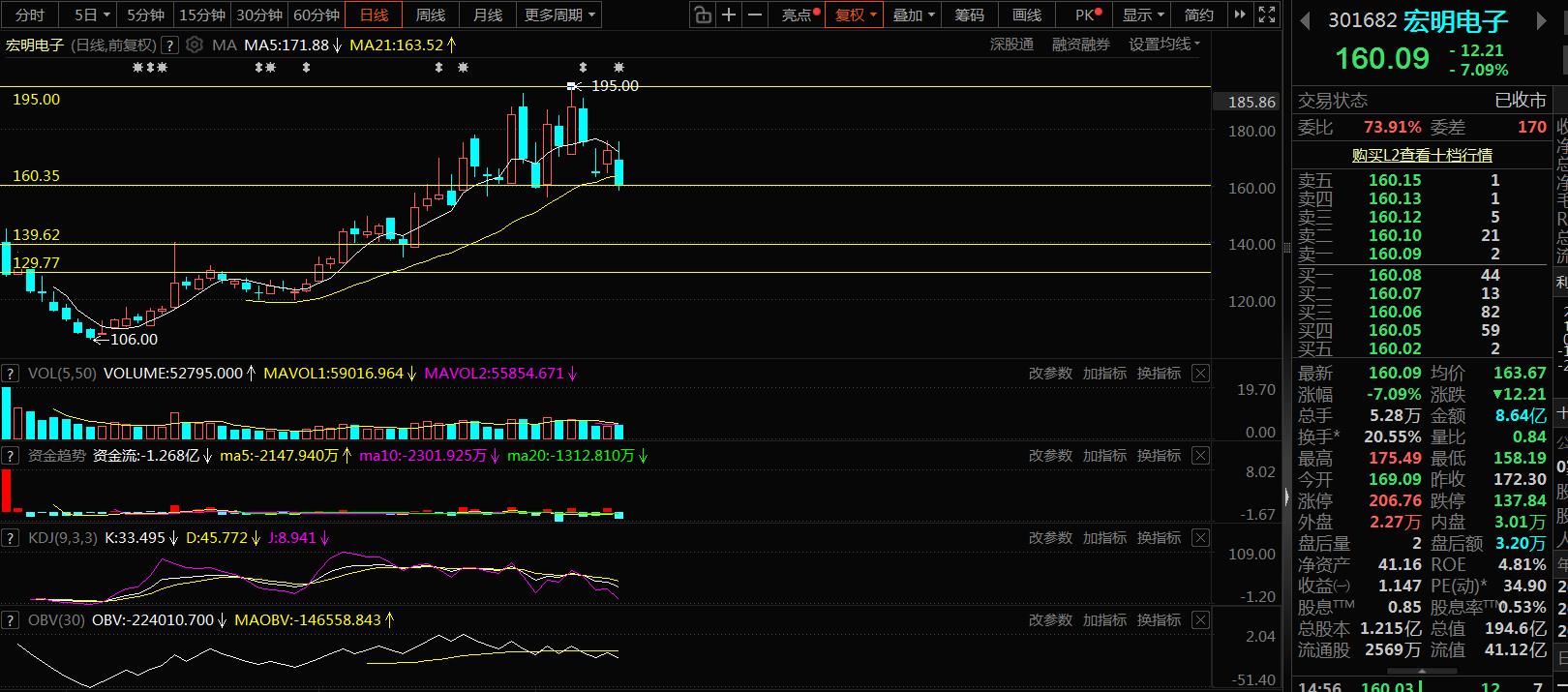Close the KDJ indicator panel
The image size is (1568, 692).
[1200, 538]
